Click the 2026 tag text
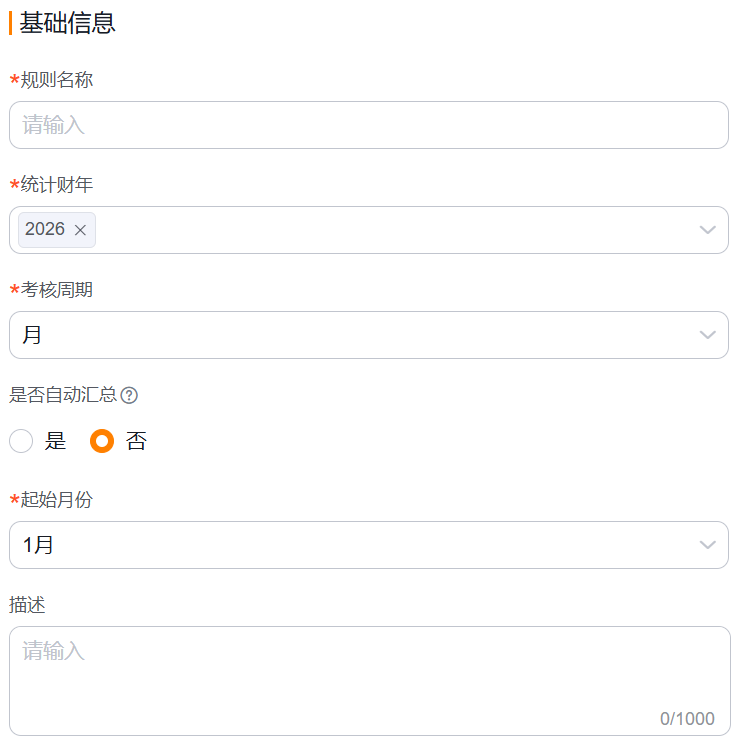The image size is (744, 744). (x=45, y=230)
